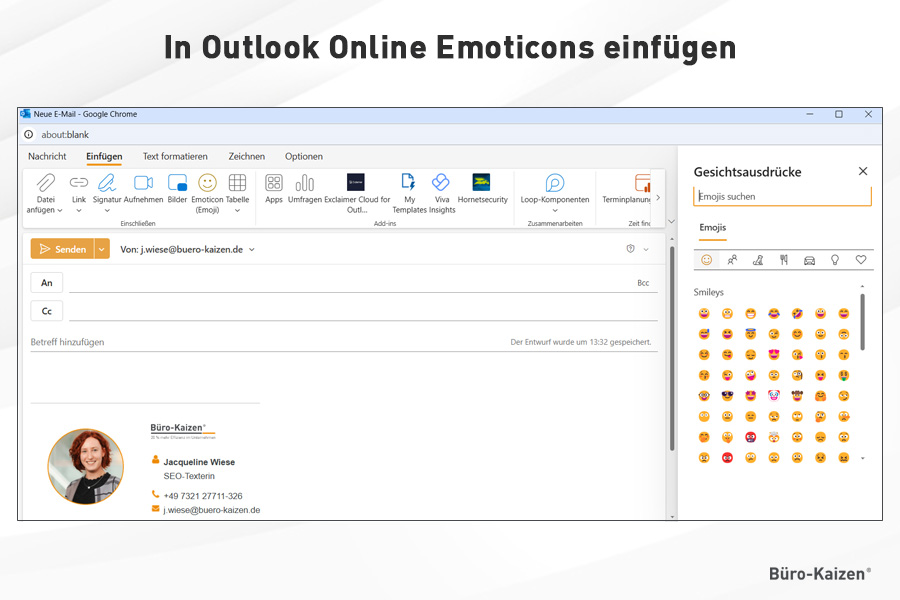Click the signature profile photo
Image resolution: width=900 pixels, height=600 pixels.
click(86, 466)
